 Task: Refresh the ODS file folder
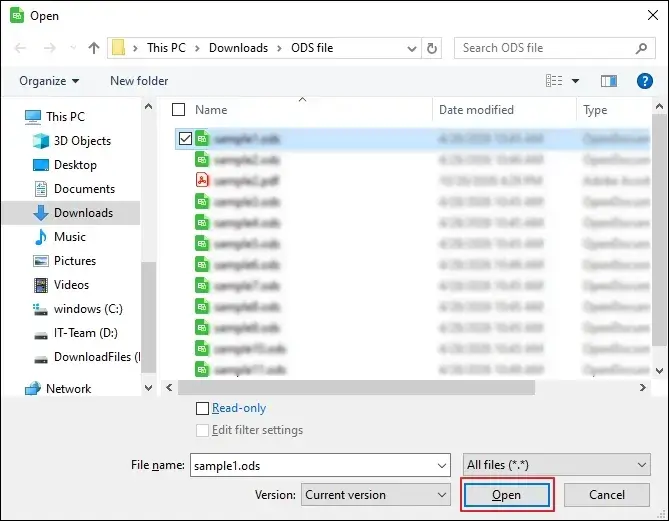[x=432, y=48]
